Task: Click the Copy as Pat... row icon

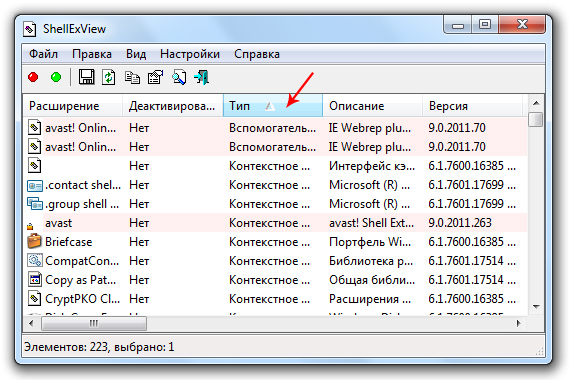Action: tap(35, 279)
